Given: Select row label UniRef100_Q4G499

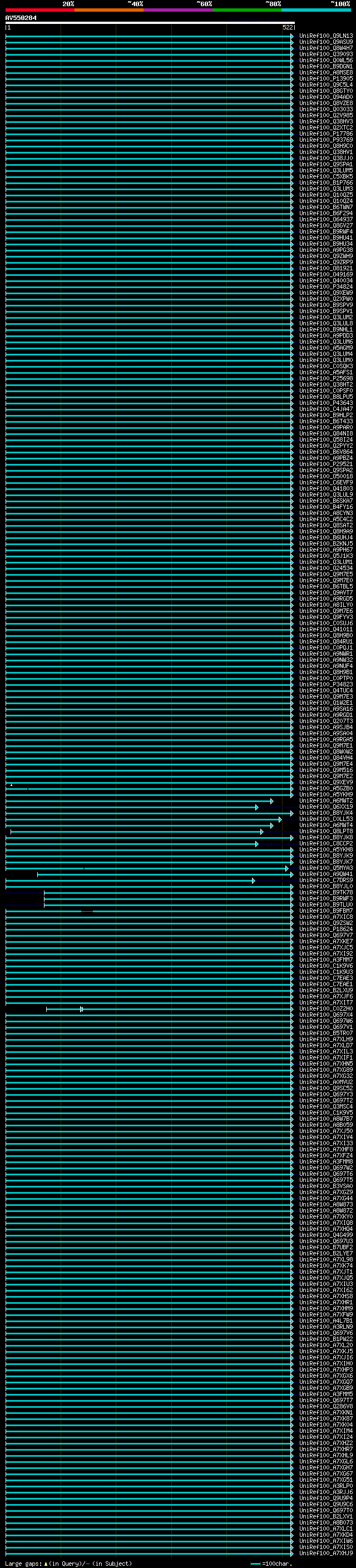Looking at the screenshot, I should tap(325, 1235).
